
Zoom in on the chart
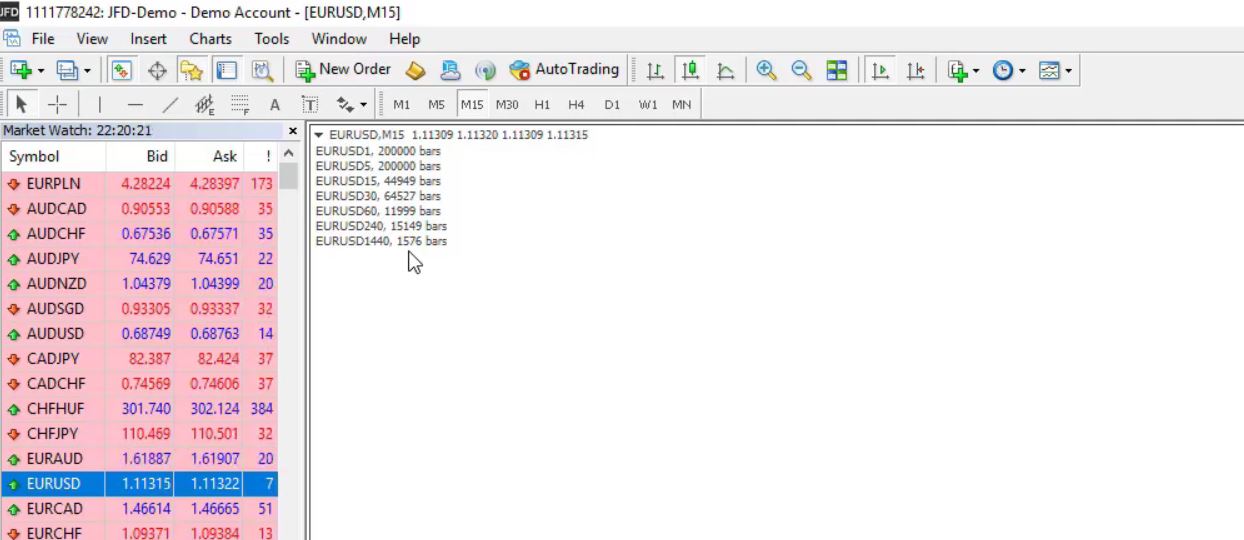click(767, 70)
